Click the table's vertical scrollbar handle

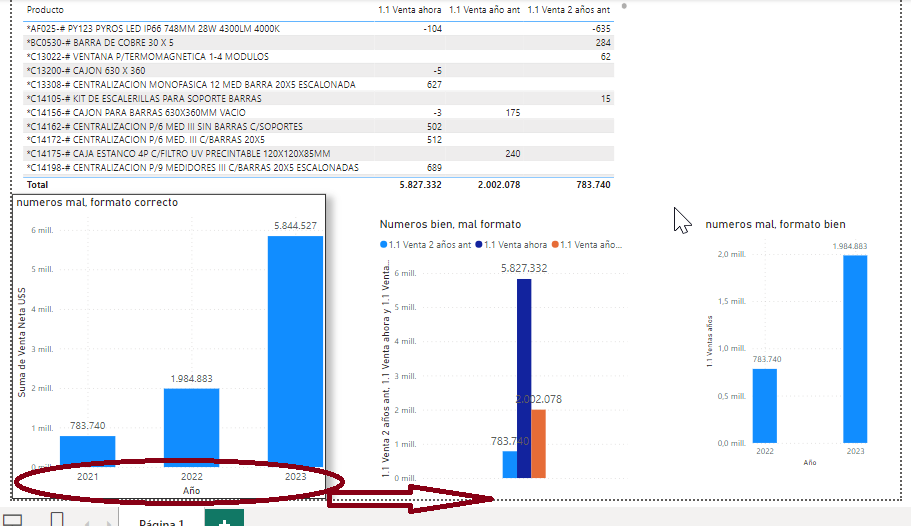tap(624, 6)
